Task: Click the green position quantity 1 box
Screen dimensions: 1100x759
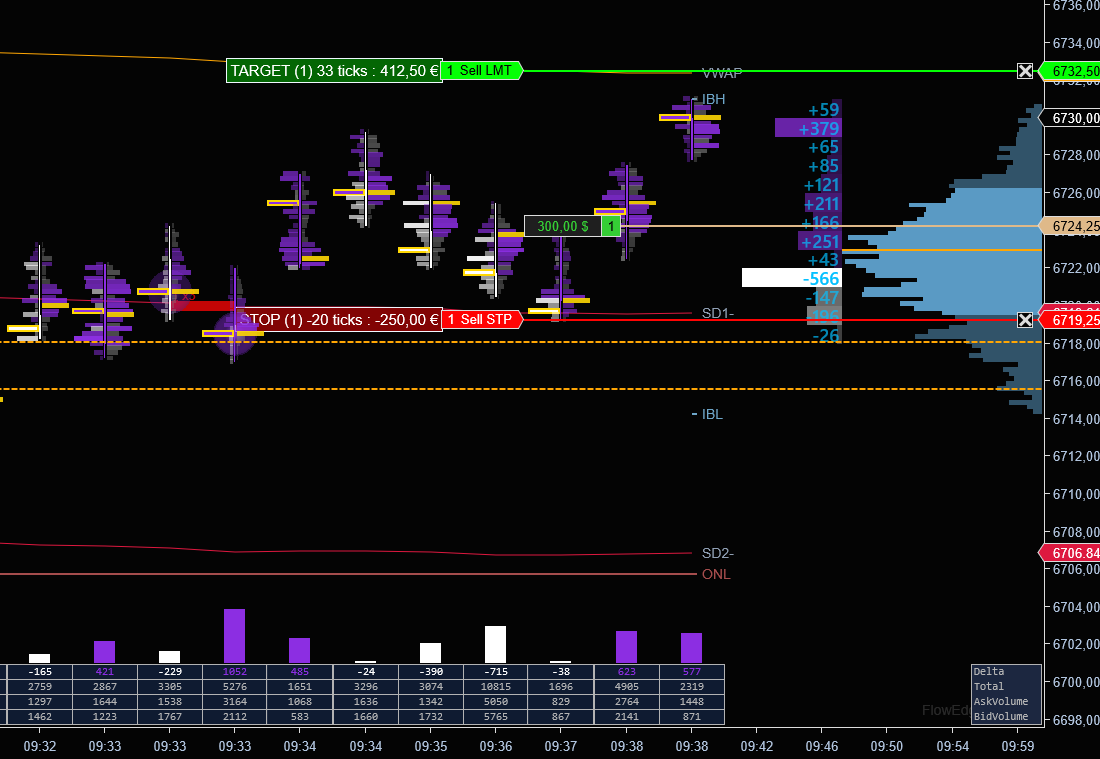Action: coord(611,226)
